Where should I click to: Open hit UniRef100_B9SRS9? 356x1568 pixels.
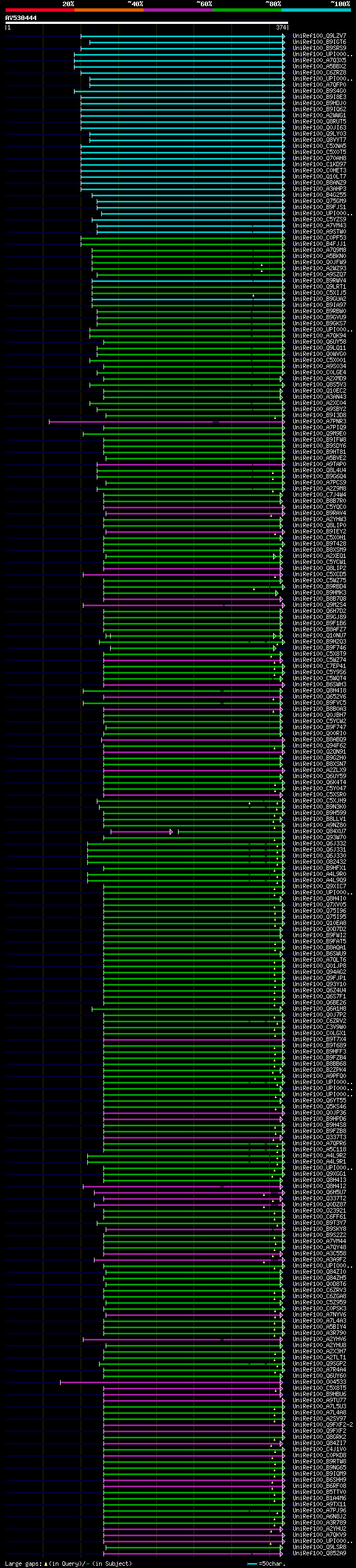319,49
